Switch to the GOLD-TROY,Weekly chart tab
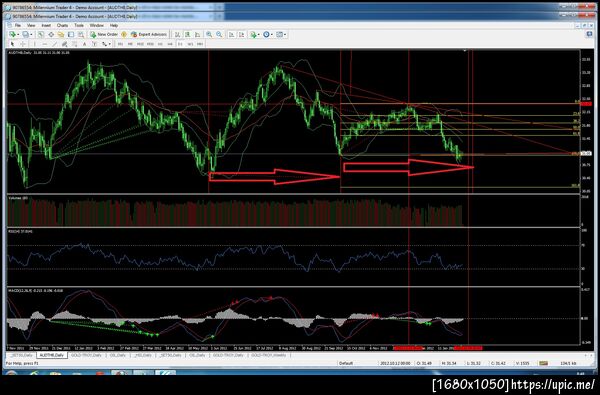The height and width of the screenshot is (395, 600). pos(269,355)
